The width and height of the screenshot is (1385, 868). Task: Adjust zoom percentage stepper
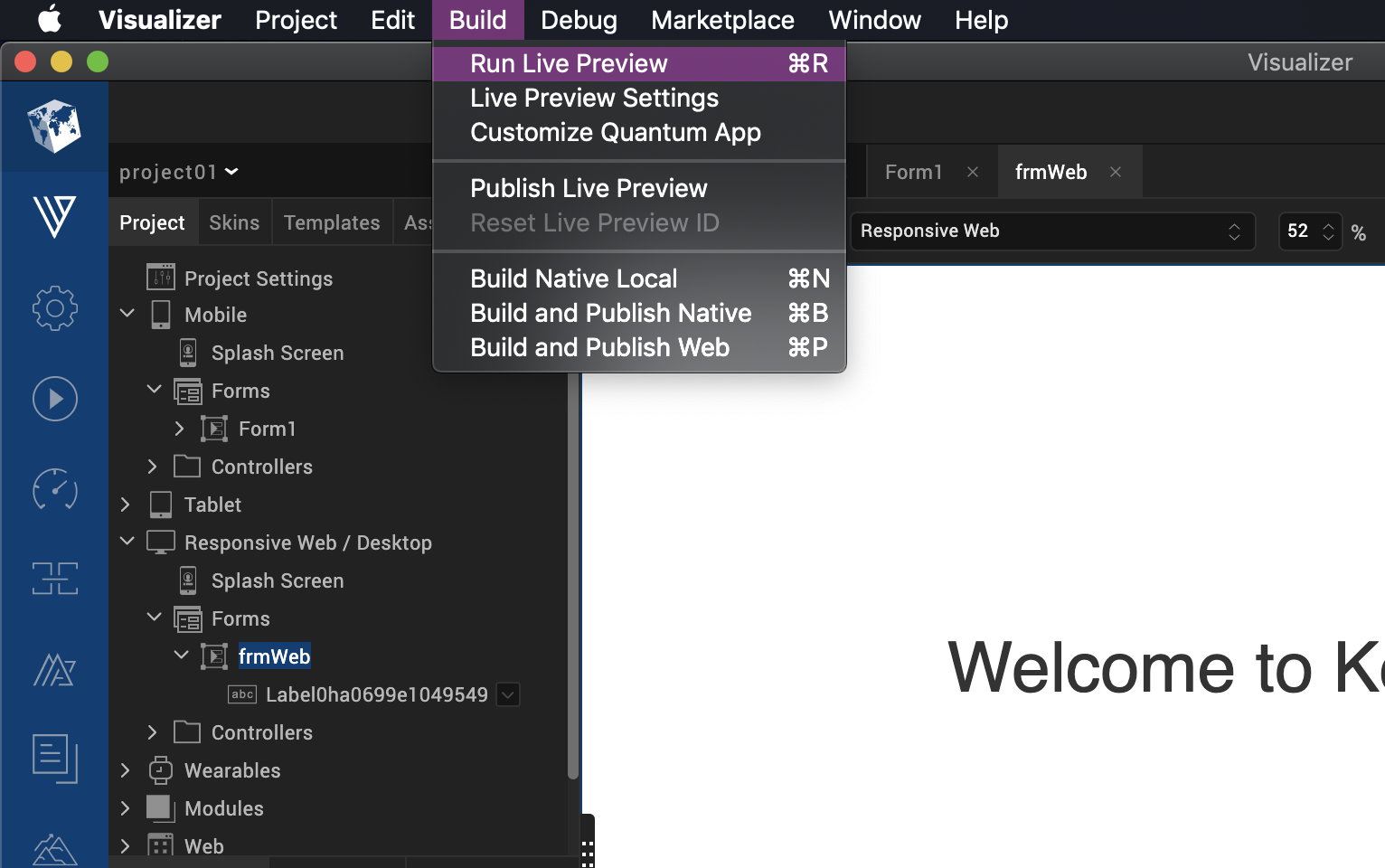[1328, 231]
